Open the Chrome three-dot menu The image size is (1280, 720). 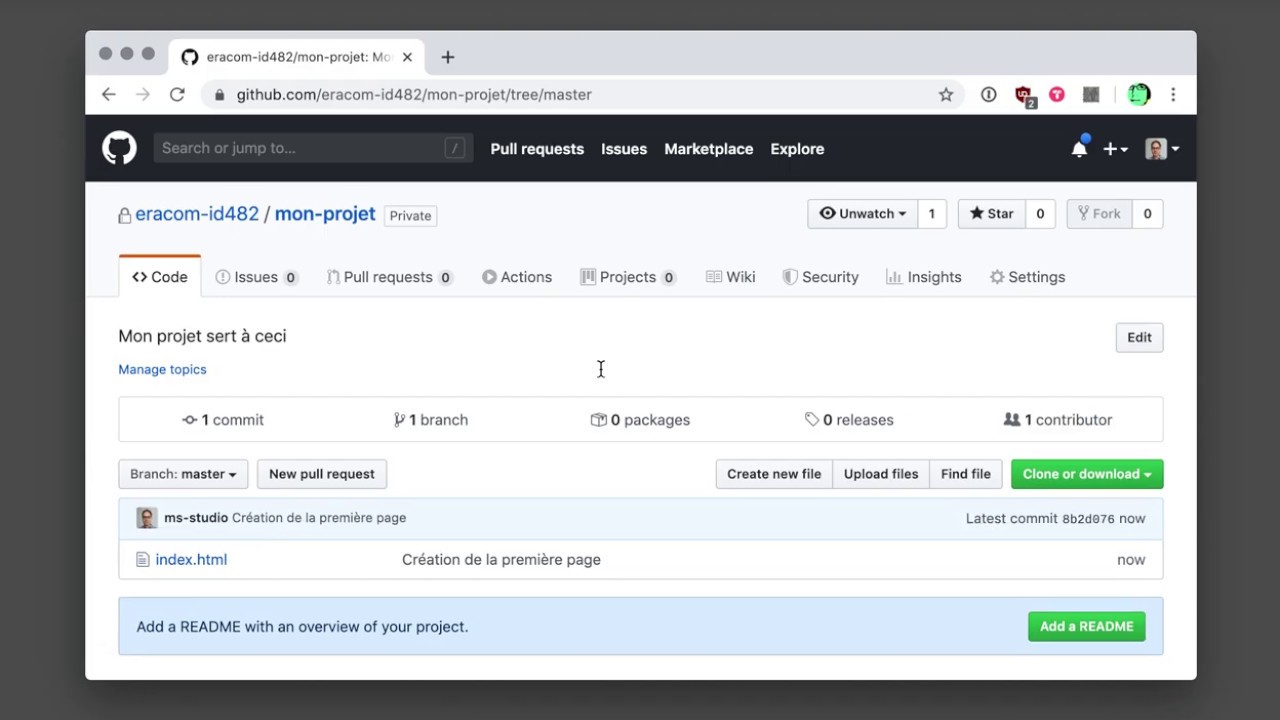(1173, 94)
